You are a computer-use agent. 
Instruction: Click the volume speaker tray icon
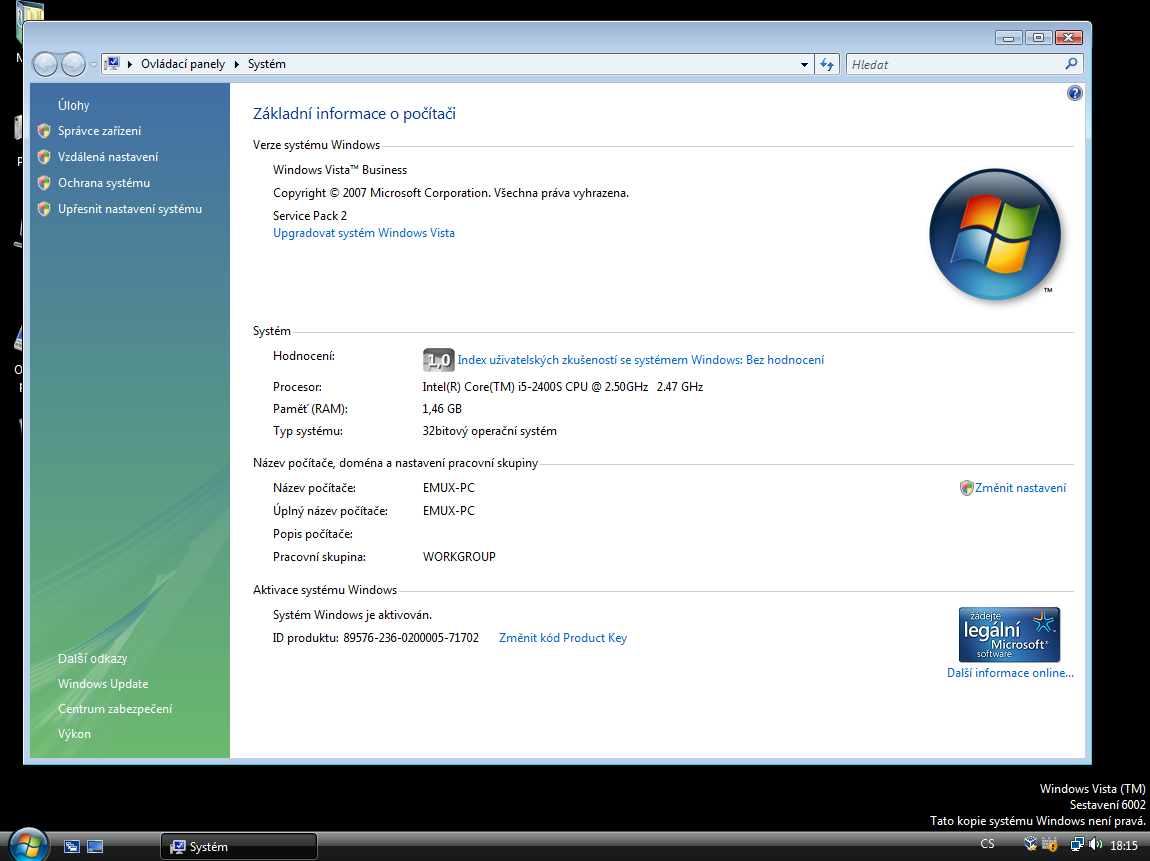1096,844
